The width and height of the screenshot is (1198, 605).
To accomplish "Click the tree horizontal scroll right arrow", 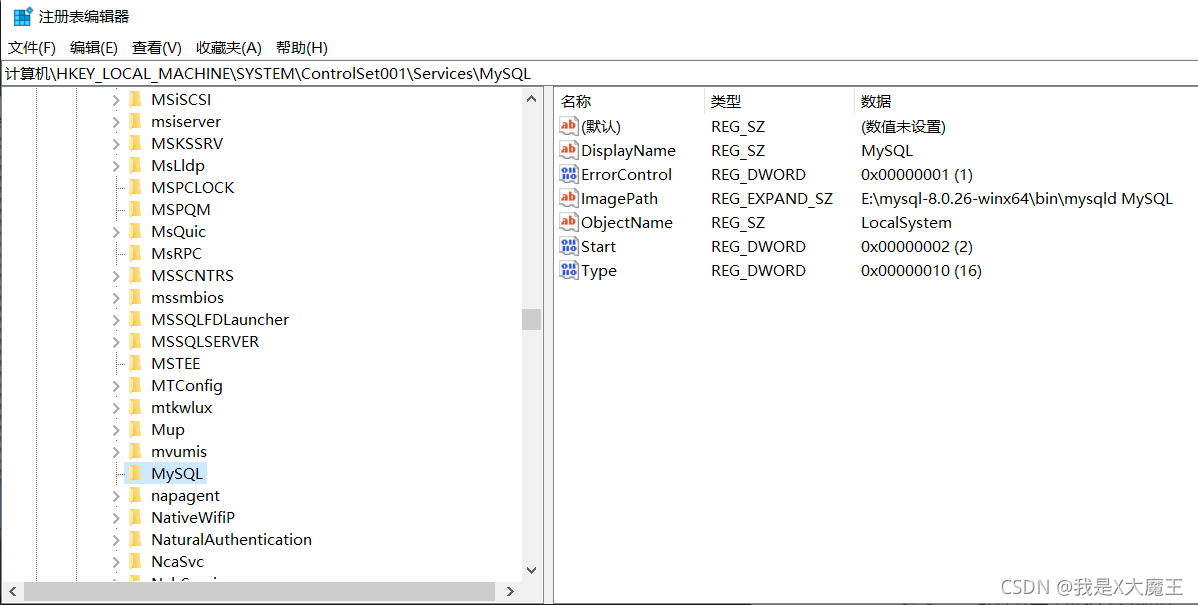I will click(510, 591).
